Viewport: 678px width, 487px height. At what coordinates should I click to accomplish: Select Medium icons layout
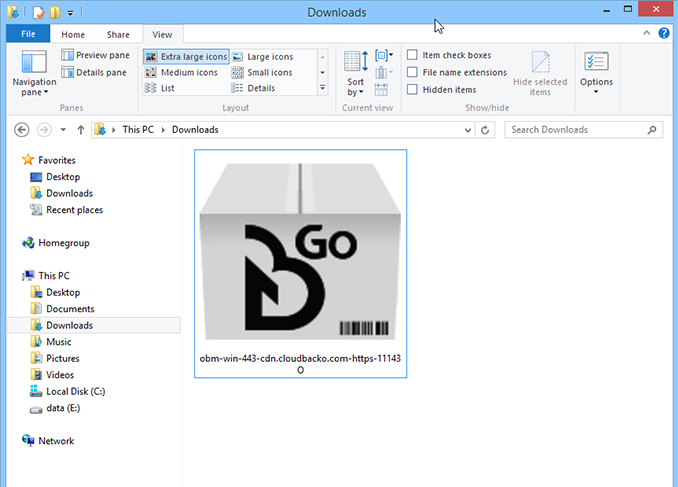(x=182, y=73)
